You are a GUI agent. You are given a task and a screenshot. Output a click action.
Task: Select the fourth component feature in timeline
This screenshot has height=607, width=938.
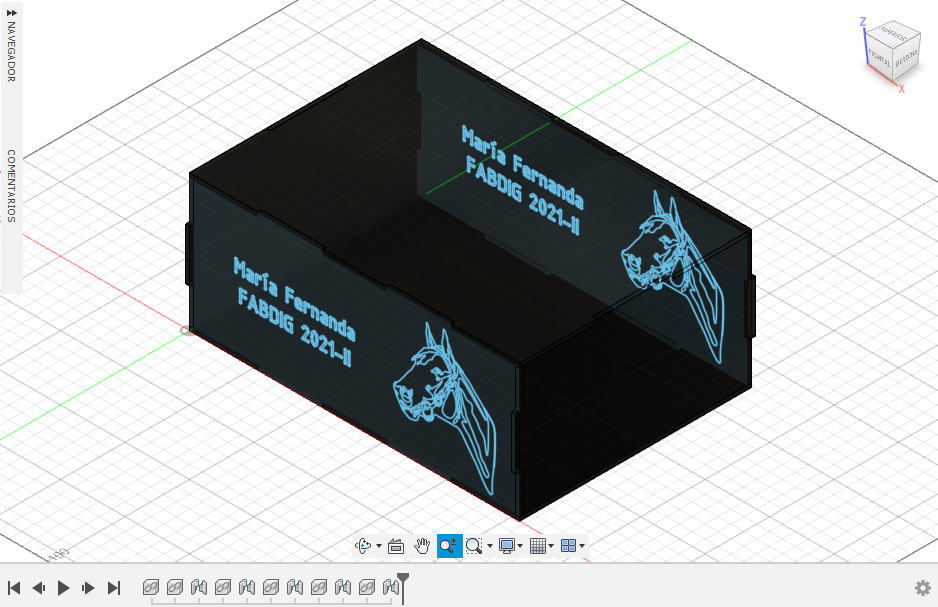pos(271,587)
